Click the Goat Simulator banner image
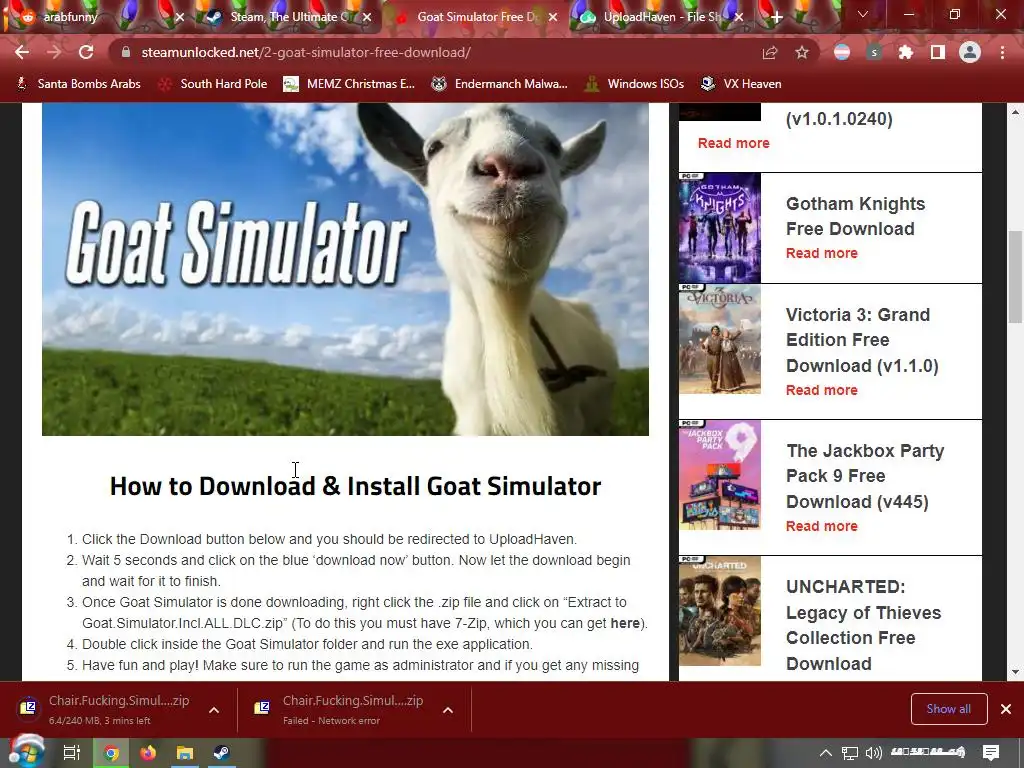 (345, 269)
